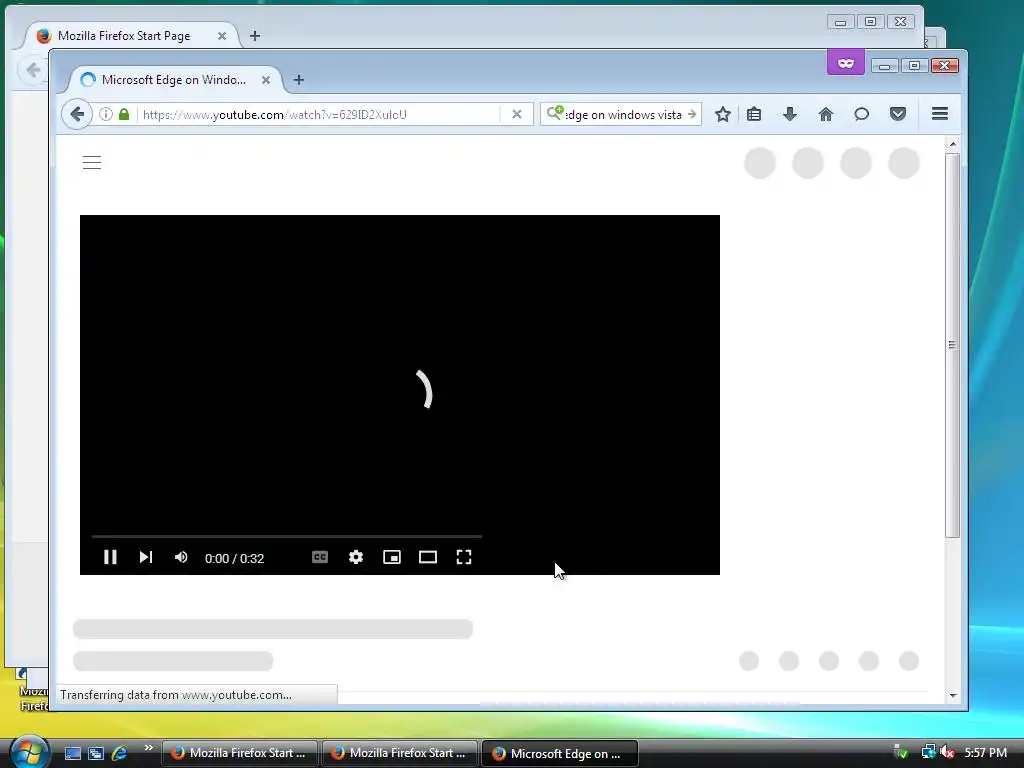Open Firefox Hello chat bubble icon
This screenshot has width=1024, height=768.
coord(861,114)
